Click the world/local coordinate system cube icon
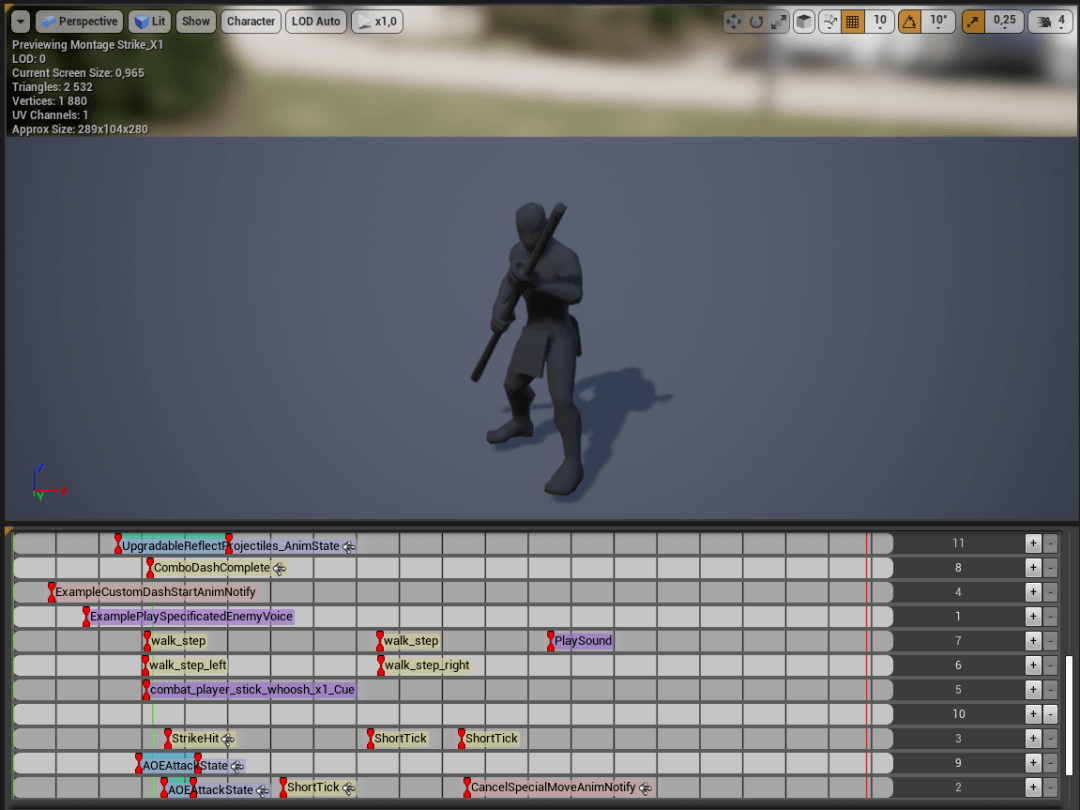This screenshot has height=810, width=1080. (x=805, y=21)
